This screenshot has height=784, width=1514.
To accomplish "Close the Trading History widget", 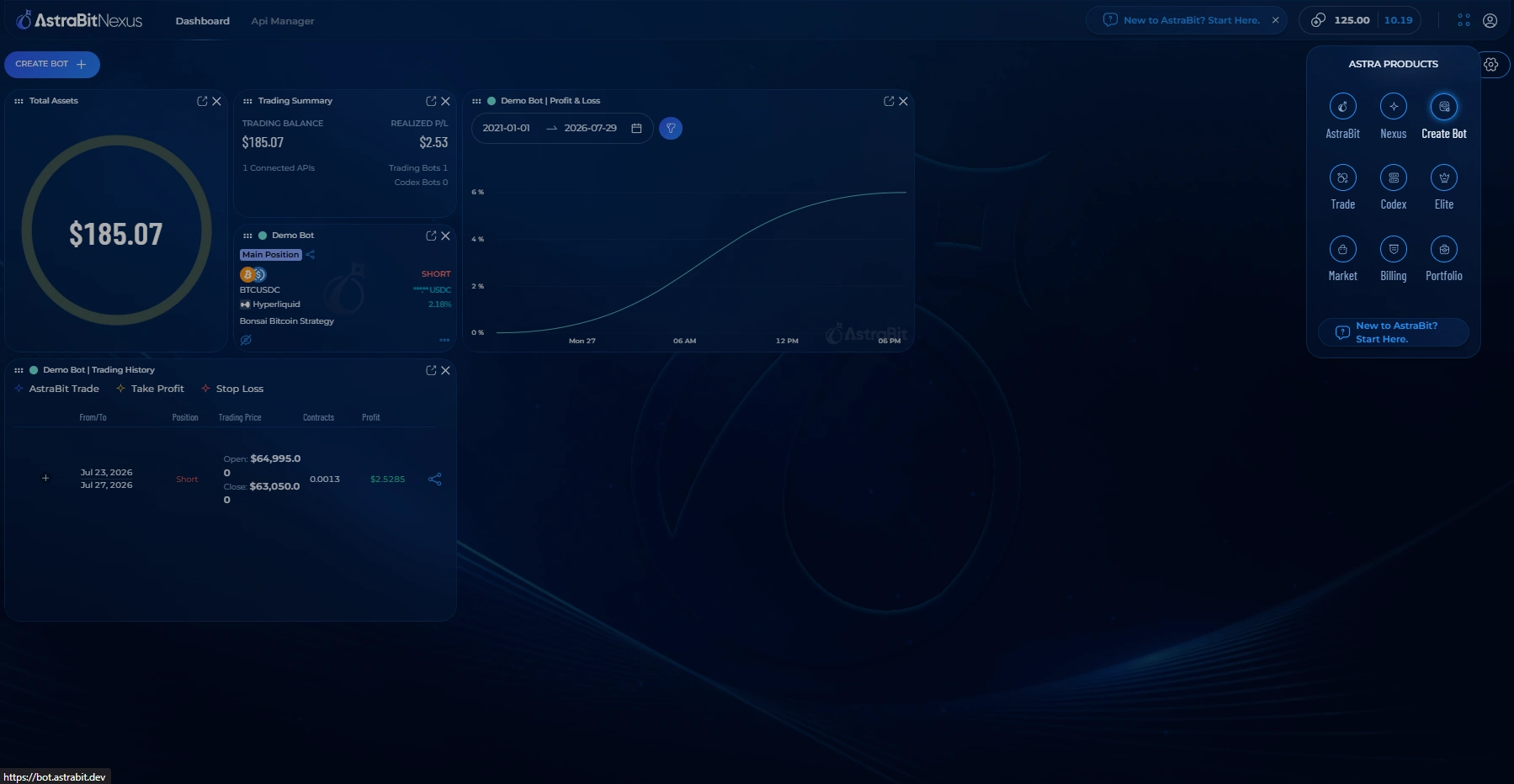I will [x=445, y=370].
